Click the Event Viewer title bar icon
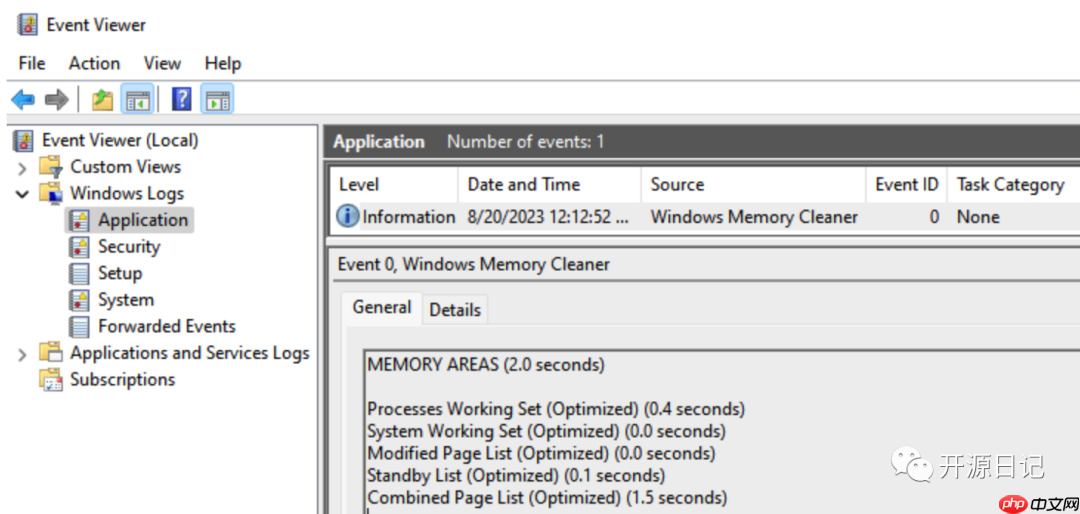 (28, 24)
